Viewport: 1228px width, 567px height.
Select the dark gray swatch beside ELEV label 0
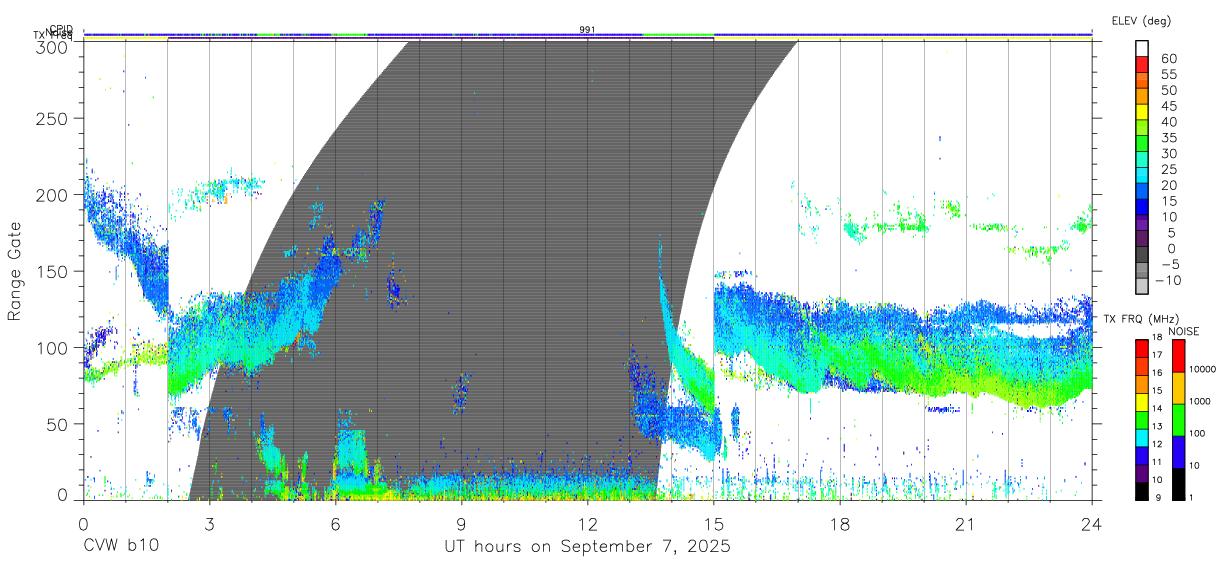coord(1141,255)
